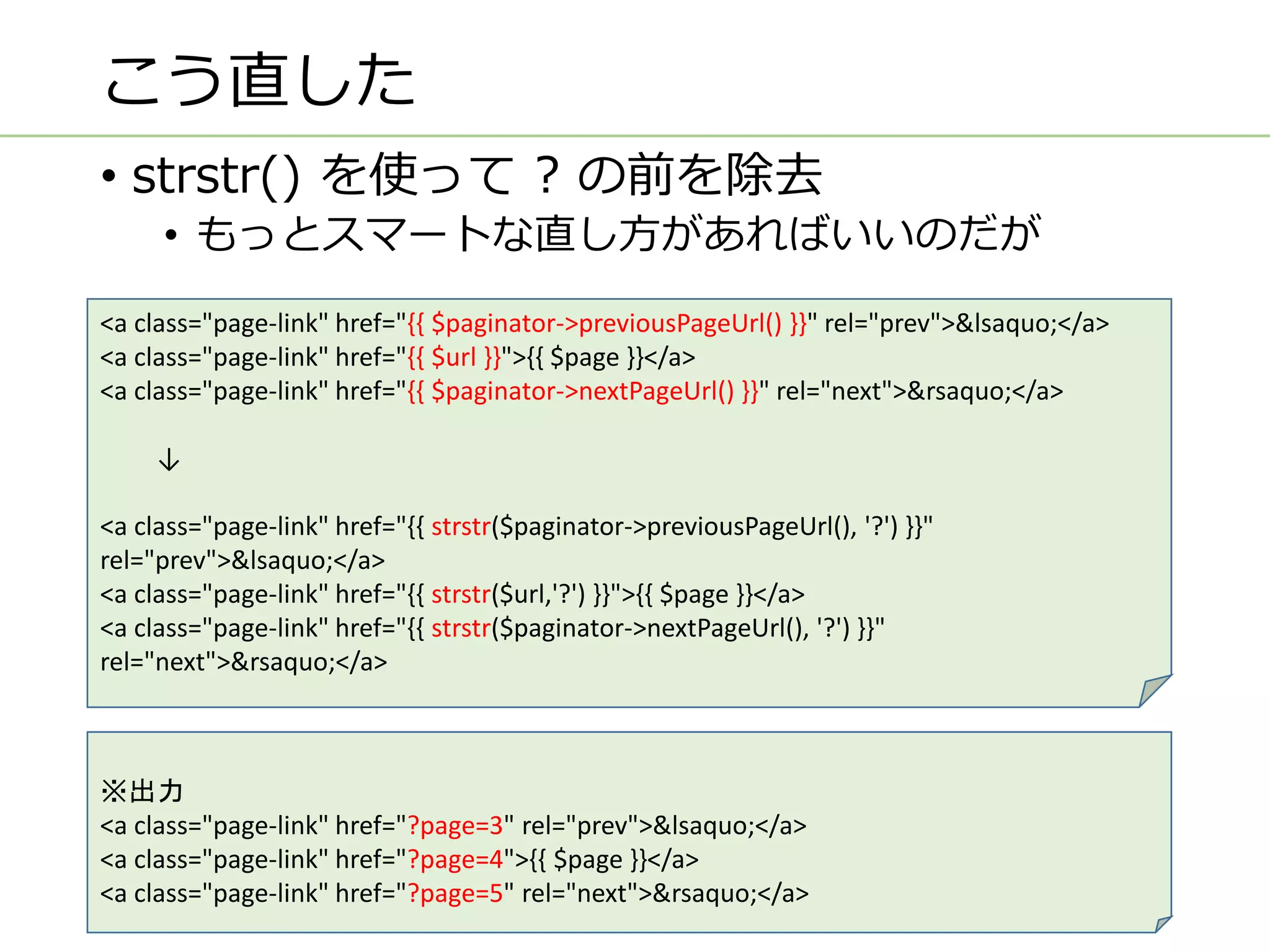Click the original code line with red {{ $url }}
Screen dimensions: 1270x952
coord(397,358)
